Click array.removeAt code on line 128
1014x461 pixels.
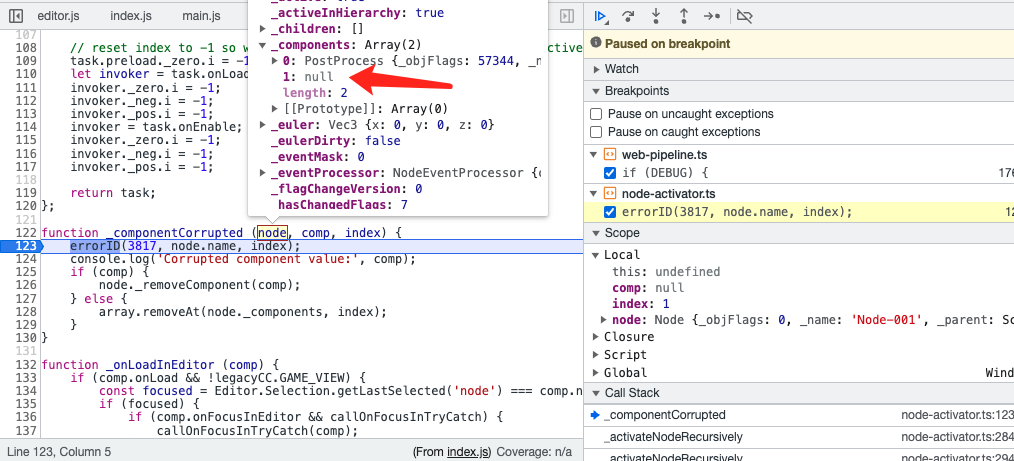pos(243,312)
